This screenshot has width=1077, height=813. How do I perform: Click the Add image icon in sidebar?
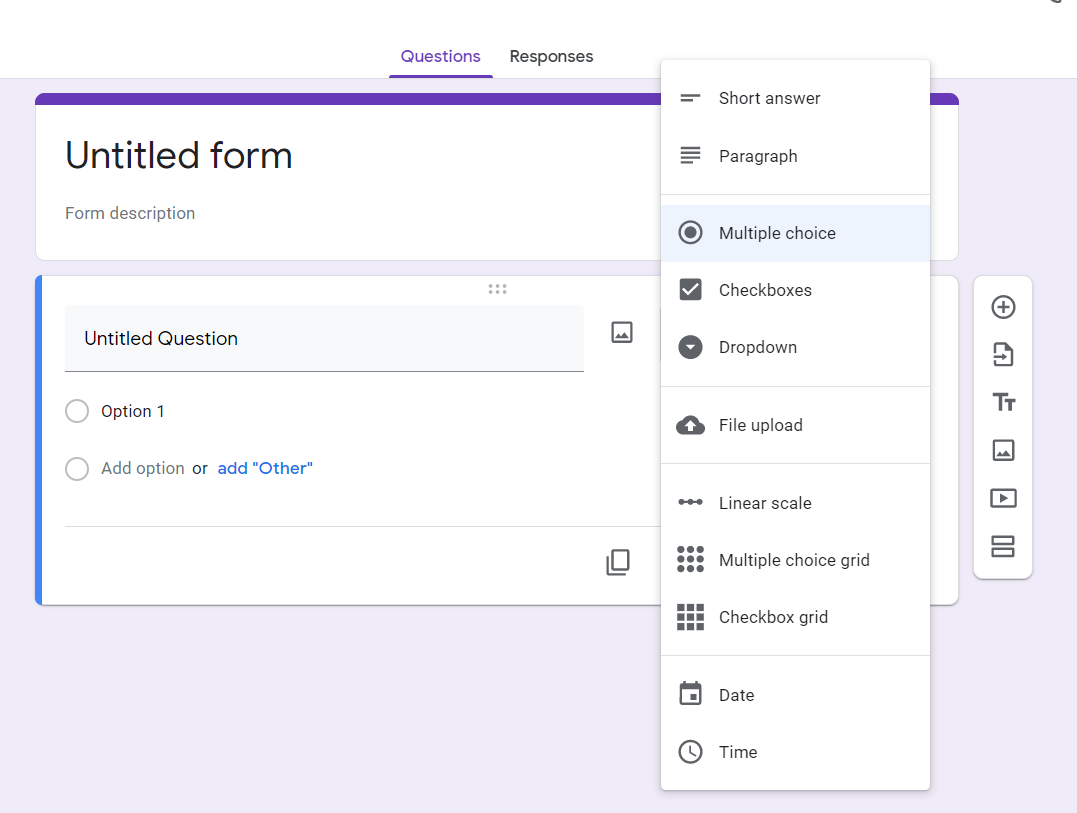coord(1003,450)
